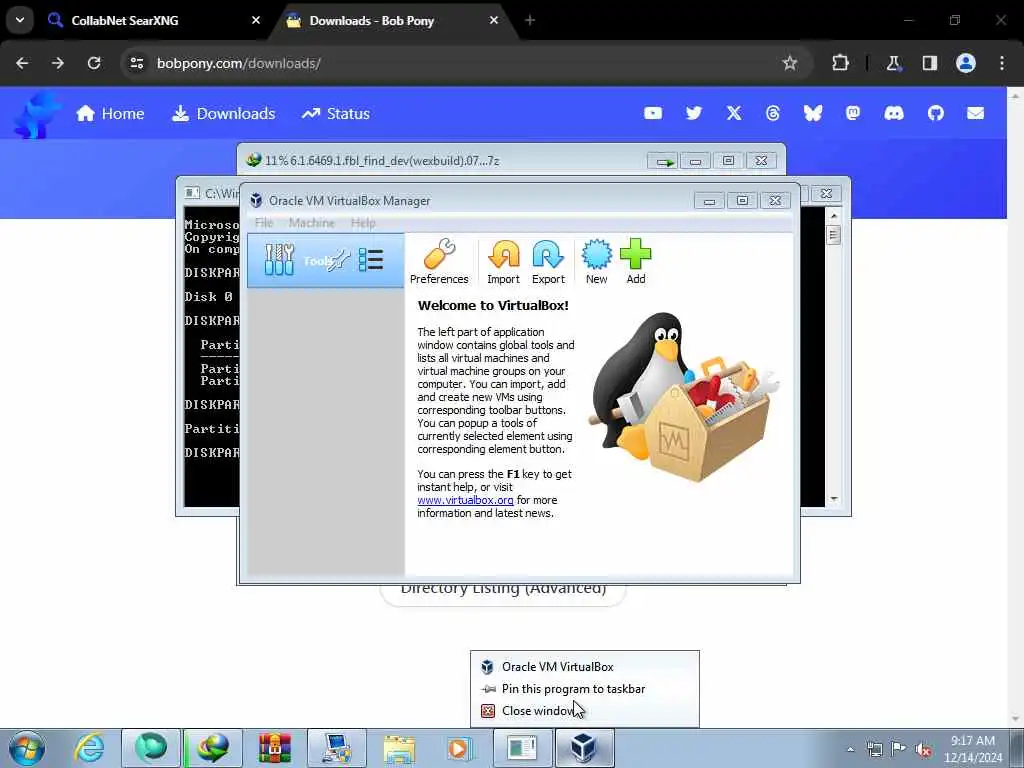
Task: Open VirtualBox Preferences
Action: click(439, 261)
